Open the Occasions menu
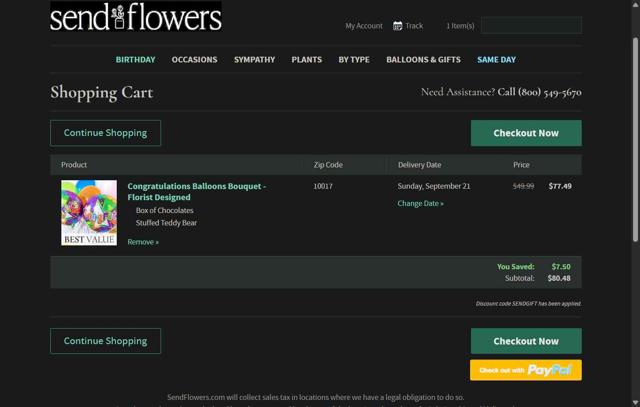This screenshot has height=407, width=640. [194, 60]
